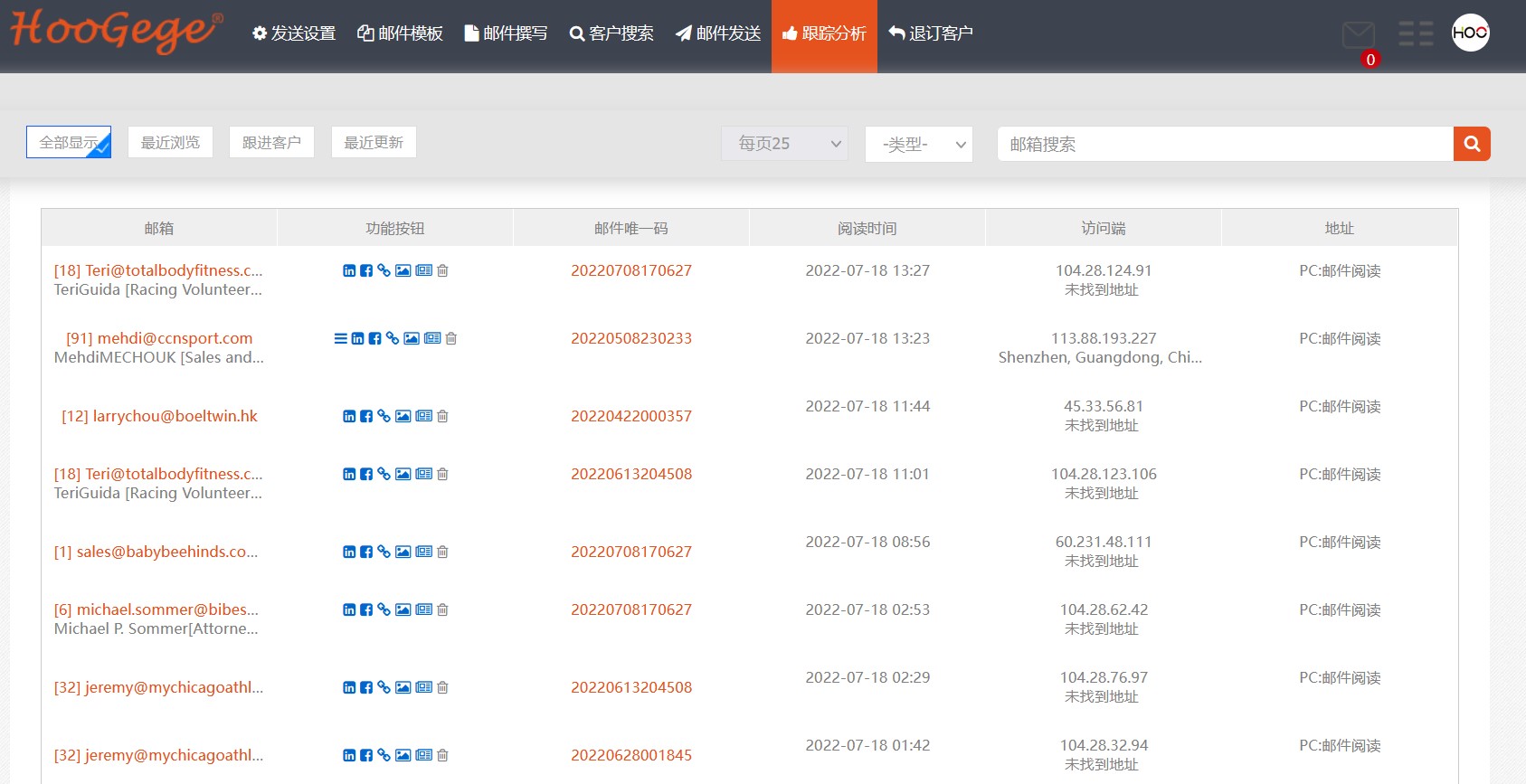The image size is (1526, 784).
Task: Click the HooGege logo
Action: click(x=116, y=31)
